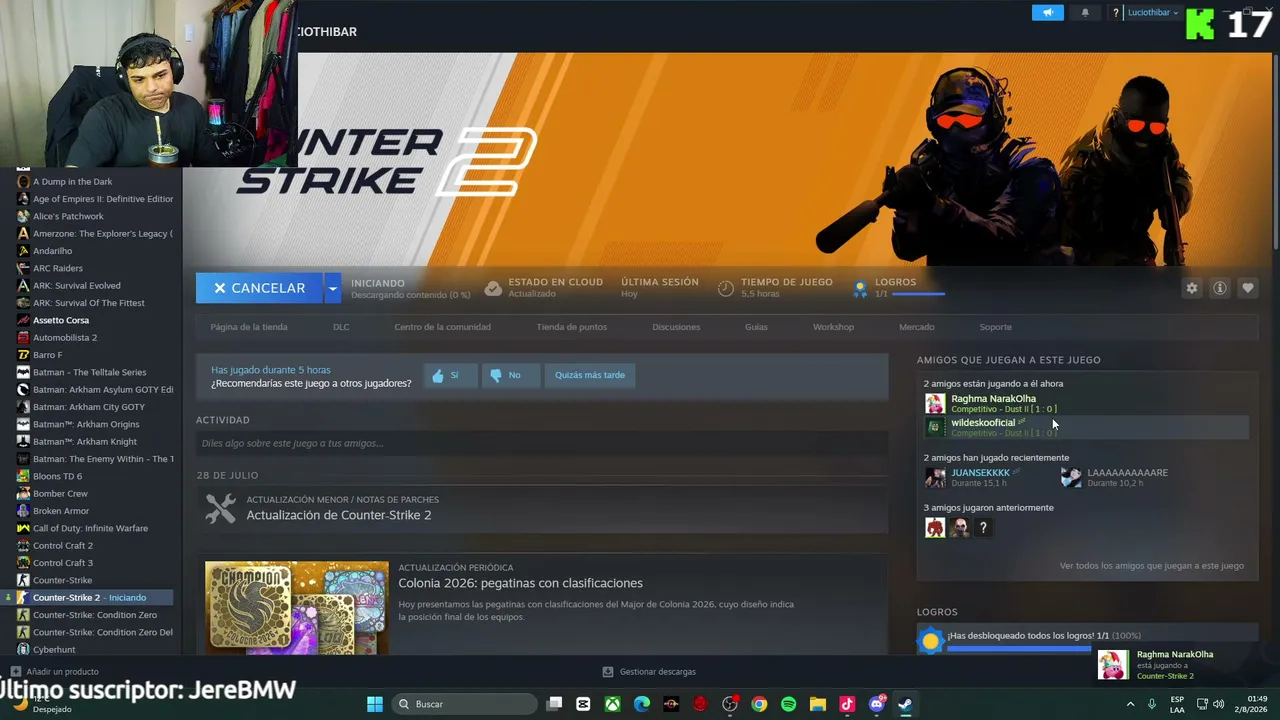The width and height of the screenshot is (1280, 720).
Task: Switch to the Discusiones tab
Action: 676,327
